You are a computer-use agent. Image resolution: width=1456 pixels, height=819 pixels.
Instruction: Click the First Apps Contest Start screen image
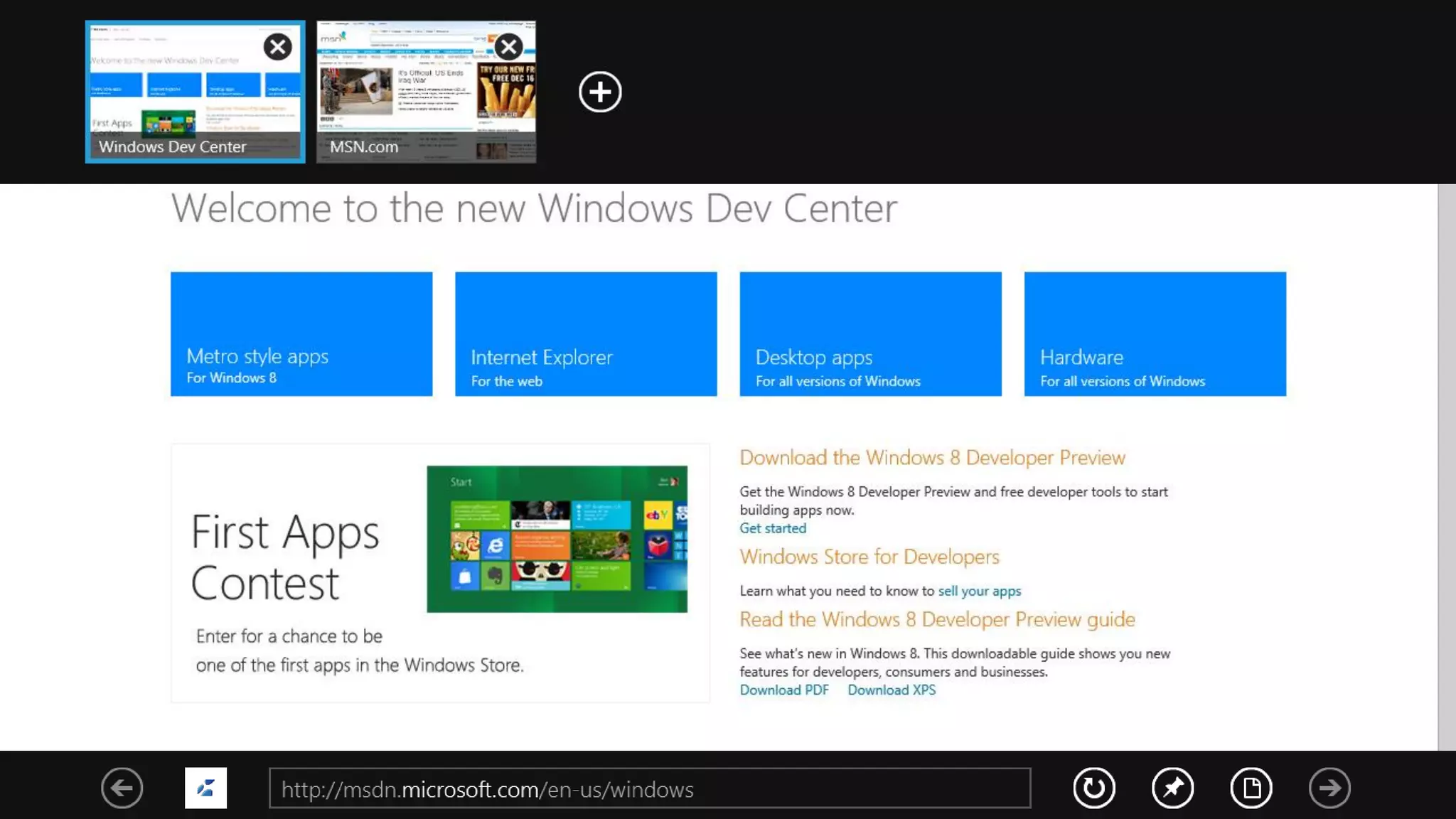tap(557, 539)
